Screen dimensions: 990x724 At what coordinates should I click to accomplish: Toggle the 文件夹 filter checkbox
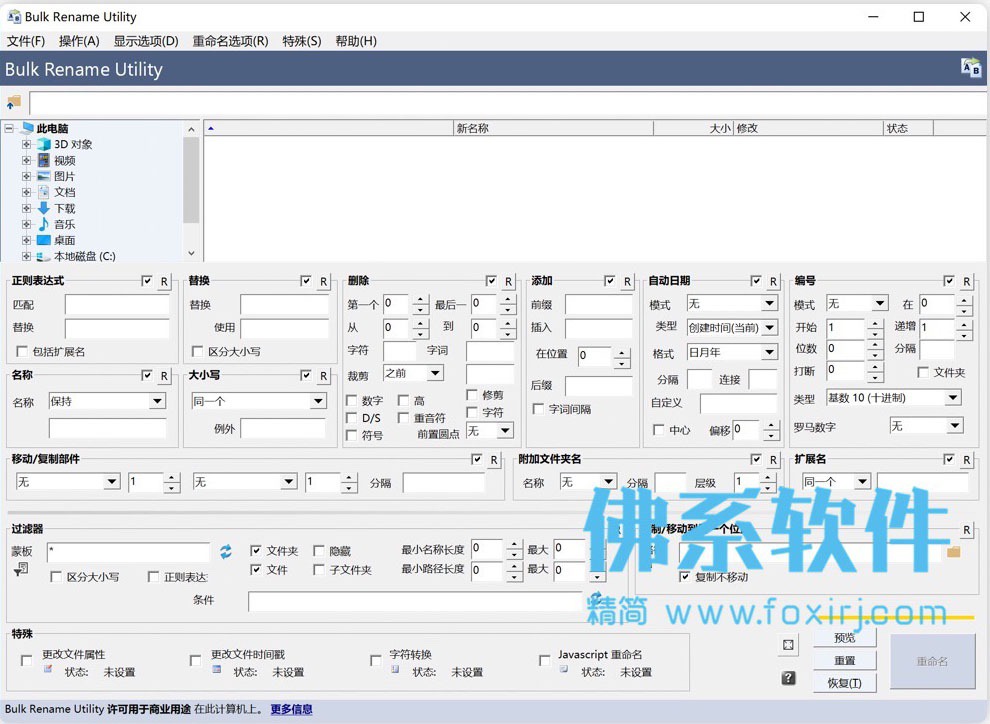coord(256,550)
